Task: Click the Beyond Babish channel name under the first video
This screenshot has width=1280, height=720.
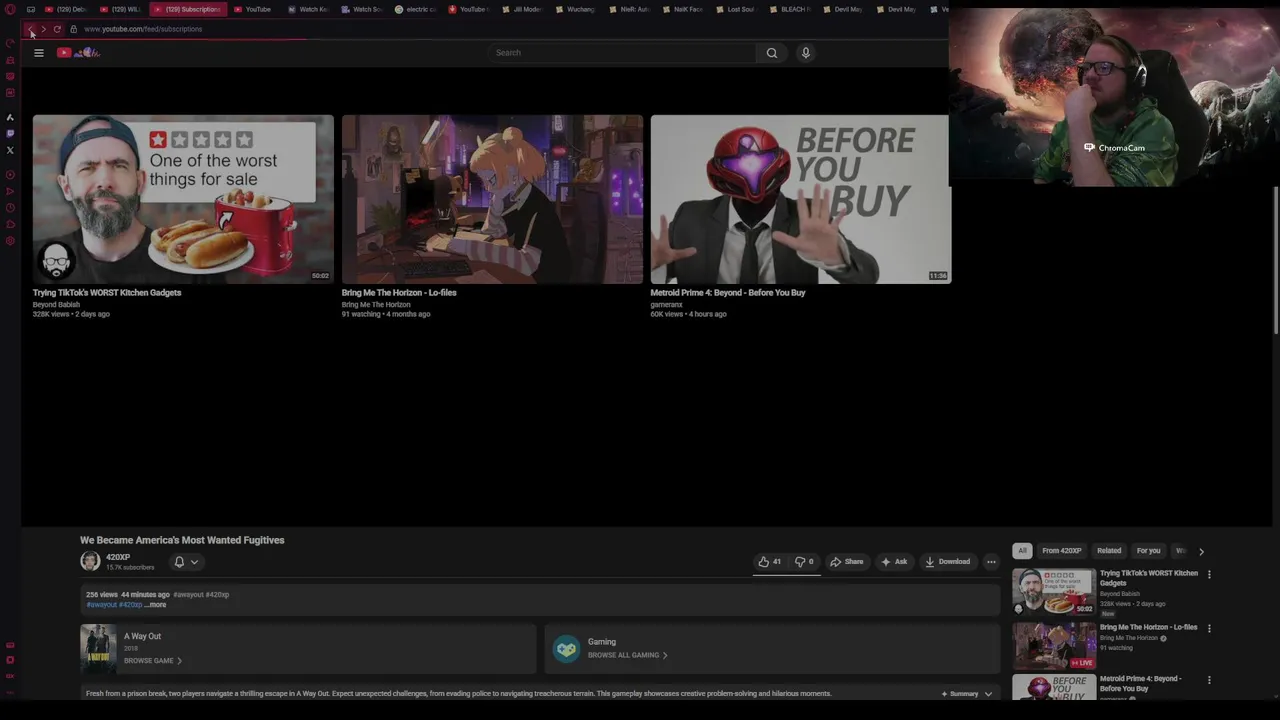Action: point(56,304)
